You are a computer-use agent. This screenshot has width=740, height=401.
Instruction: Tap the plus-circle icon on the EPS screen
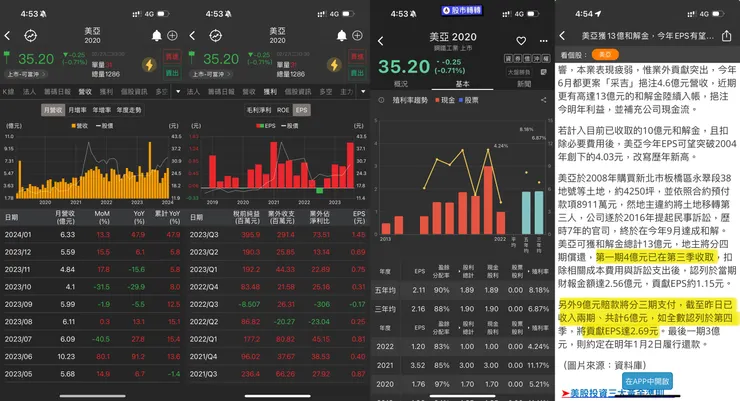click(358, 35)
